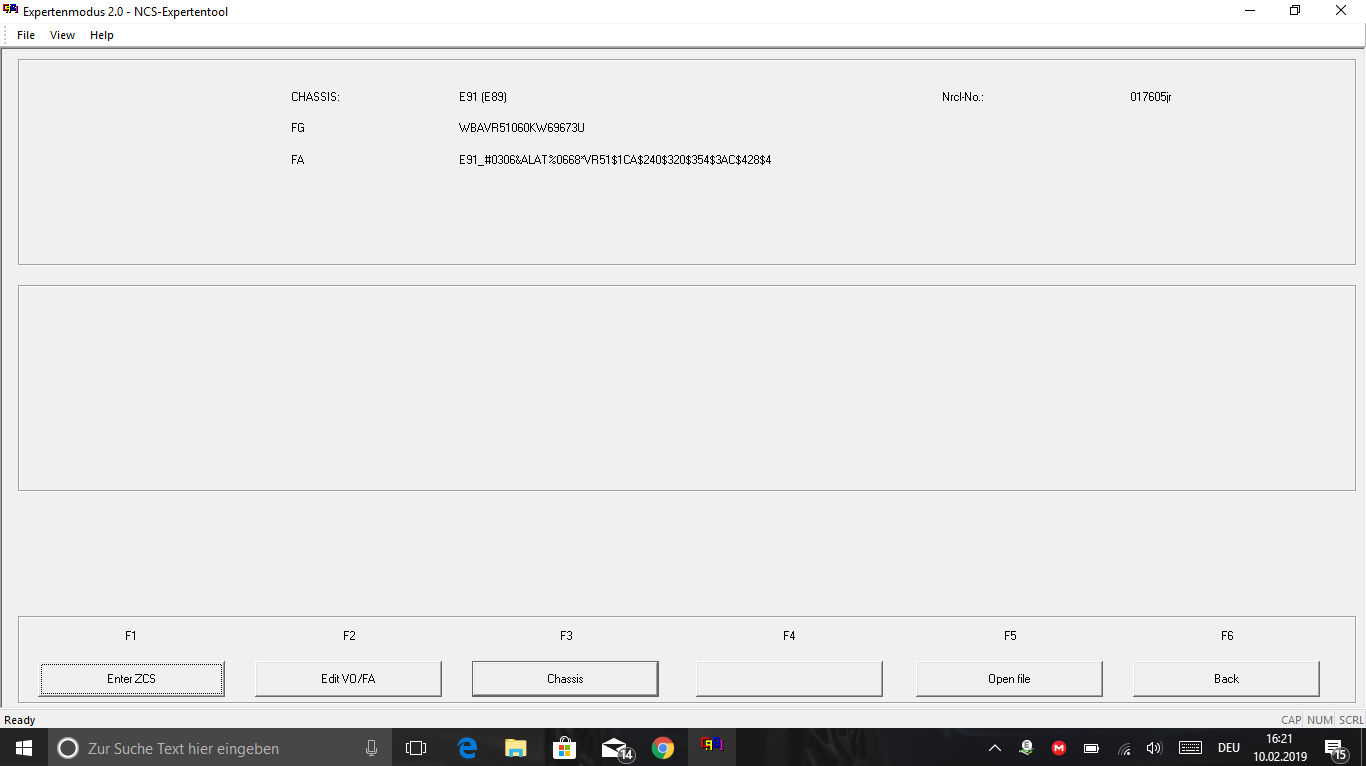1366x766 pixels.
Task: Open the notification center with 15 alerts
Action: point(1334,748)
